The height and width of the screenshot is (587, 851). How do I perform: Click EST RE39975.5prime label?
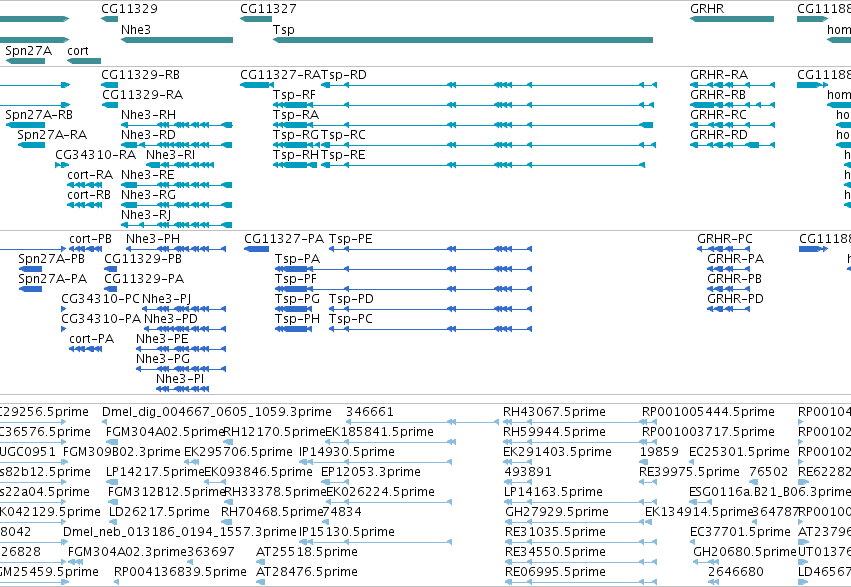[x=689, y=472]
